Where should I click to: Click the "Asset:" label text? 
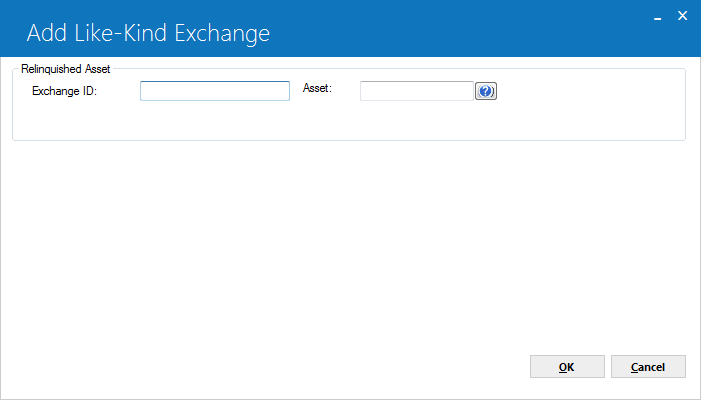(x=317, y=88)
